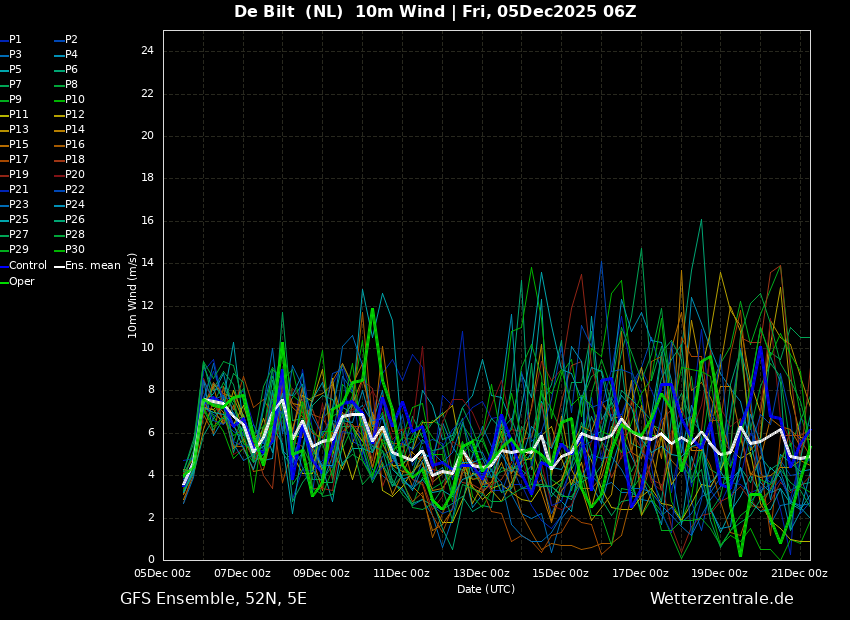Click the P11 yellow legend entry

coord(14,114)
